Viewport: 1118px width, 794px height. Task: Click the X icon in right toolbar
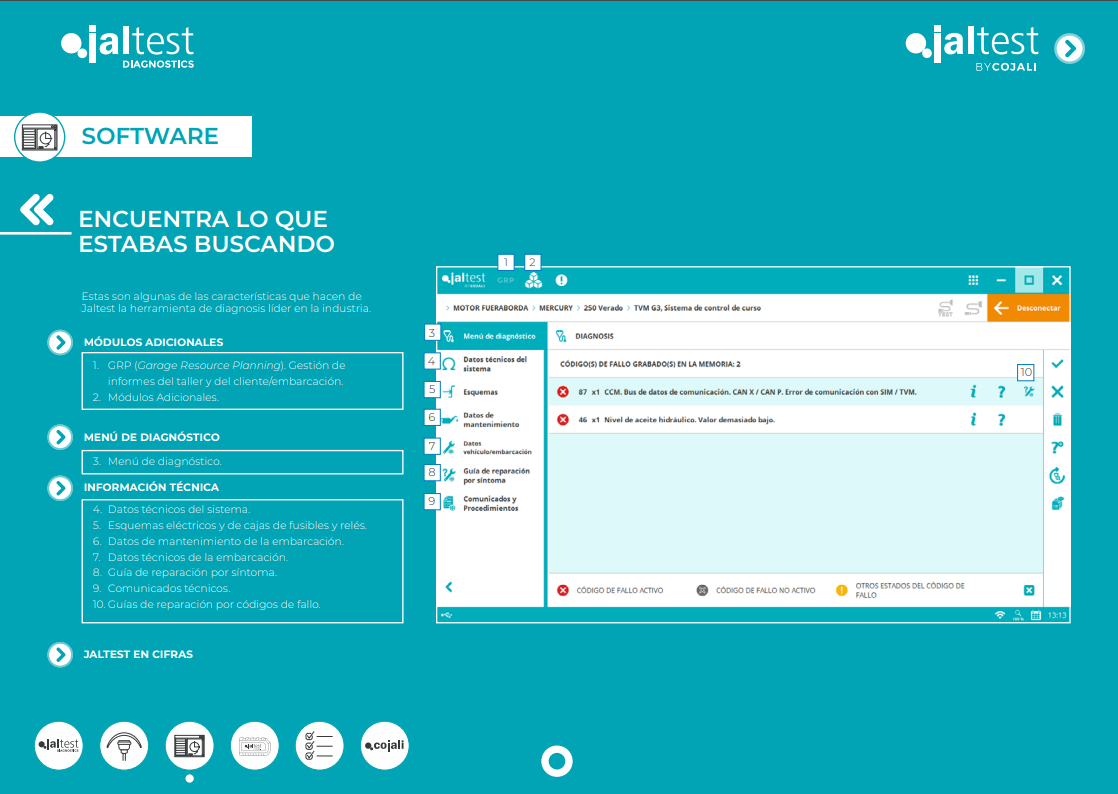click(x=1057, y=392)
